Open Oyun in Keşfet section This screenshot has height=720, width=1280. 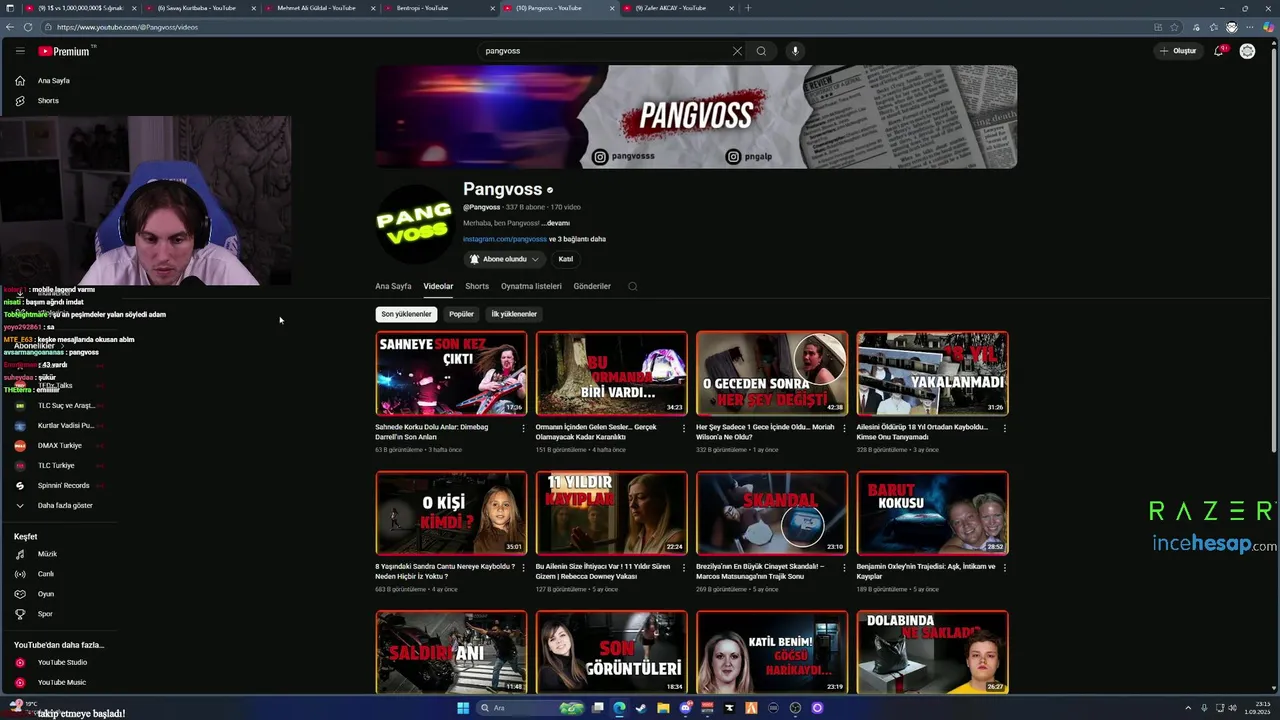[x=46, y=594]
